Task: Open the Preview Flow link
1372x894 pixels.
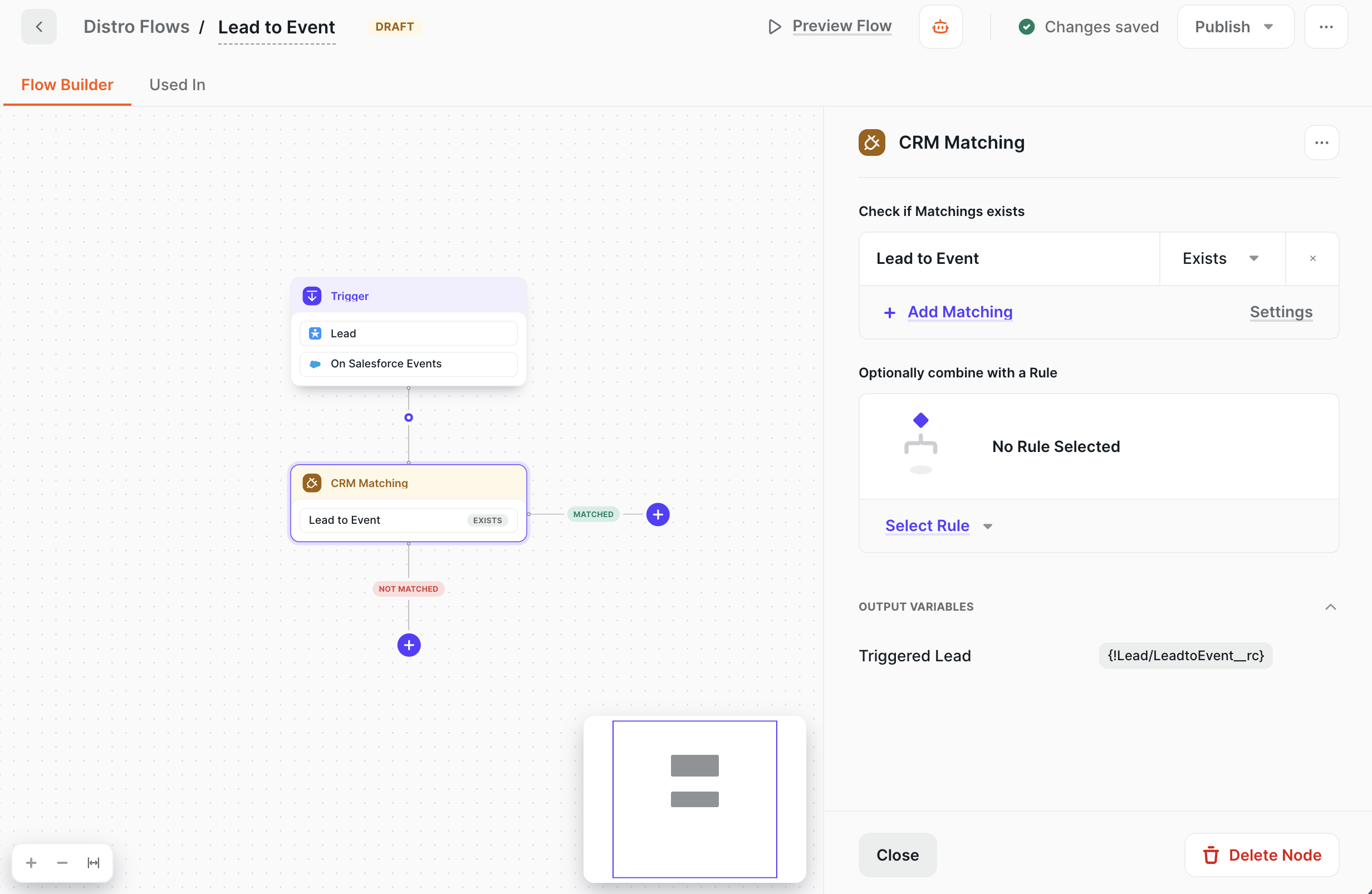Action: tap(842, 26)
